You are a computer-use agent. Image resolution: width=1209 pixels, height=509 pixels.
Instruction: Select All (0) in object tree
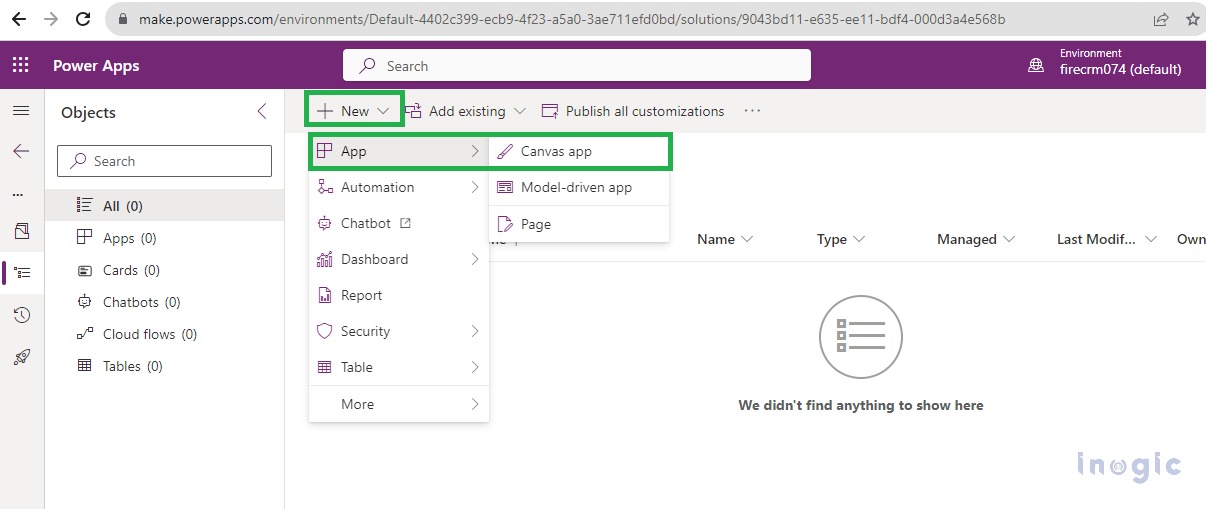click(x=165, y=206)
